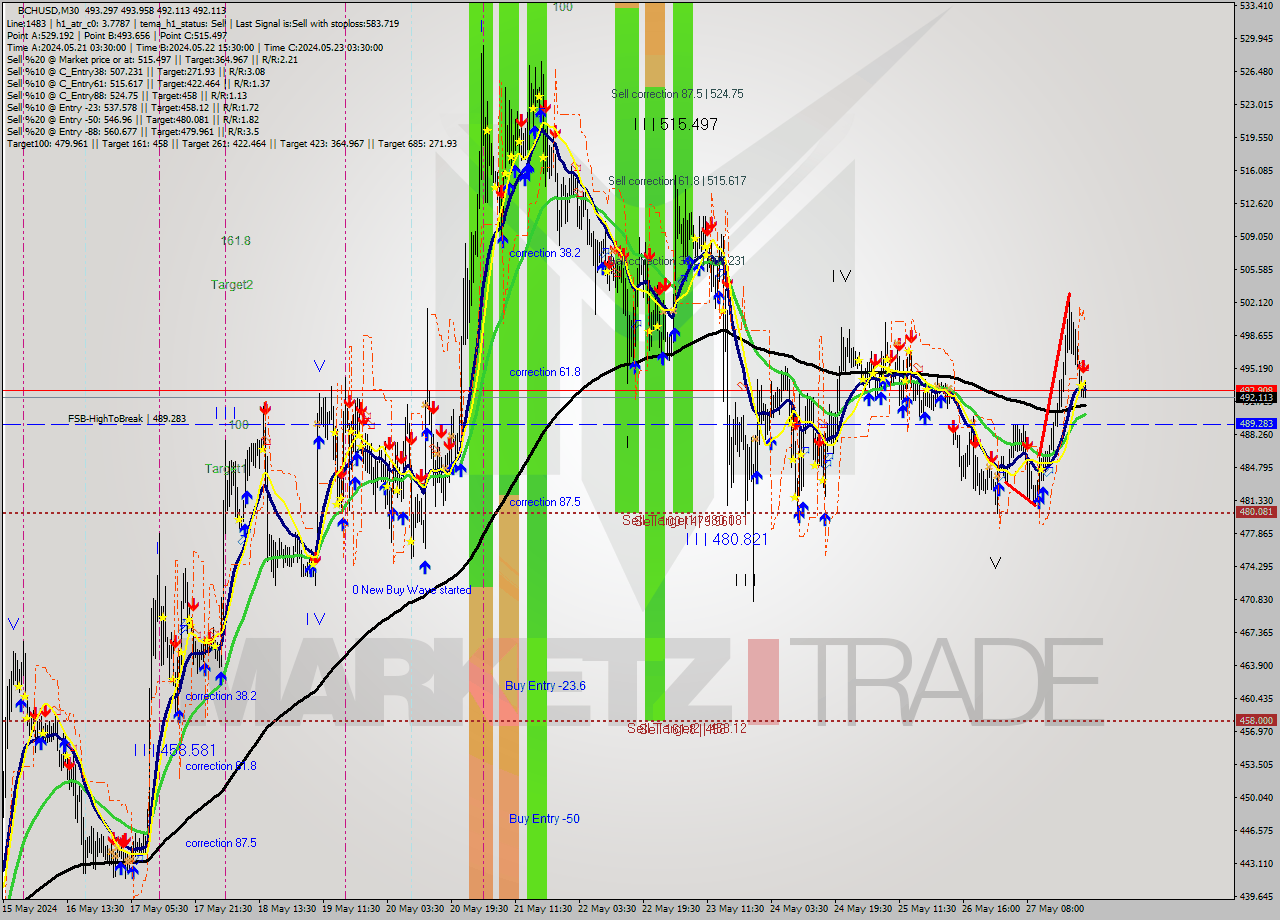This screenshot has height=920, width=1280.
Task: Click the '17 May 05:30' time axis label
Action: 160,909
